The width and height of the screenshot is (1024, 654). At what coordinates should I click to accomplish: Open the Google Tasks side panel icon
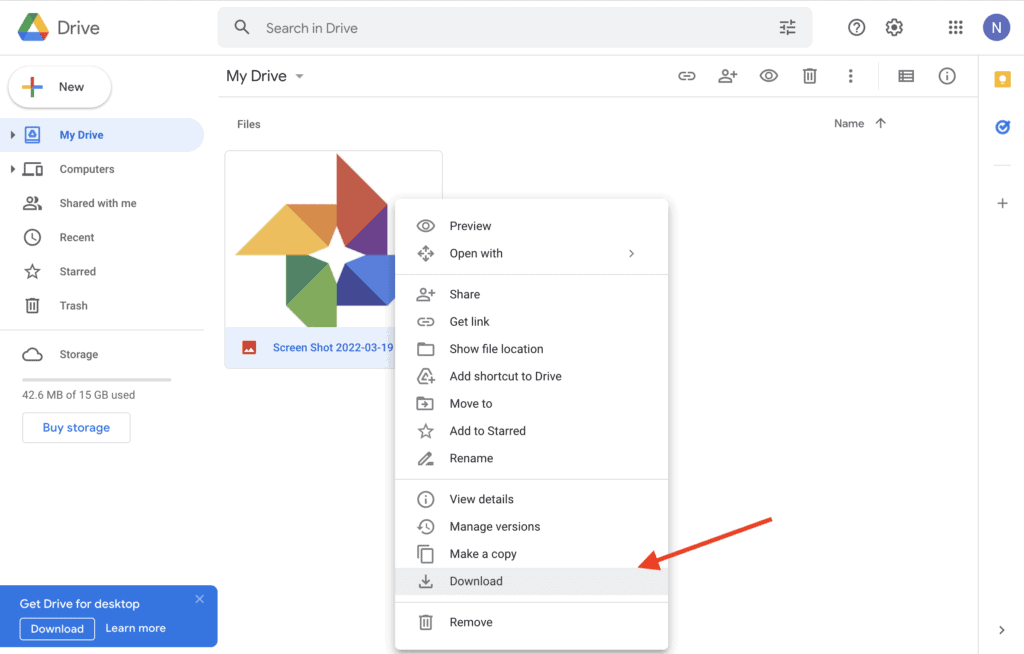point(1002,127)
